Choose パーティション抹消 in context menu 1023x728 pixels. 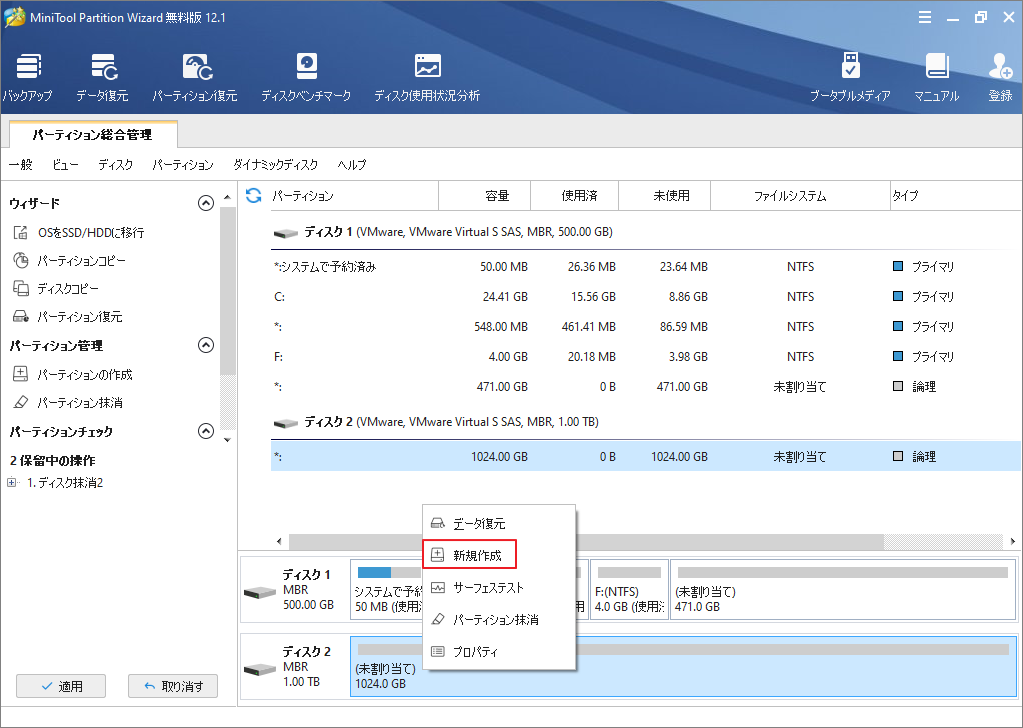click(x=499, y=619)
